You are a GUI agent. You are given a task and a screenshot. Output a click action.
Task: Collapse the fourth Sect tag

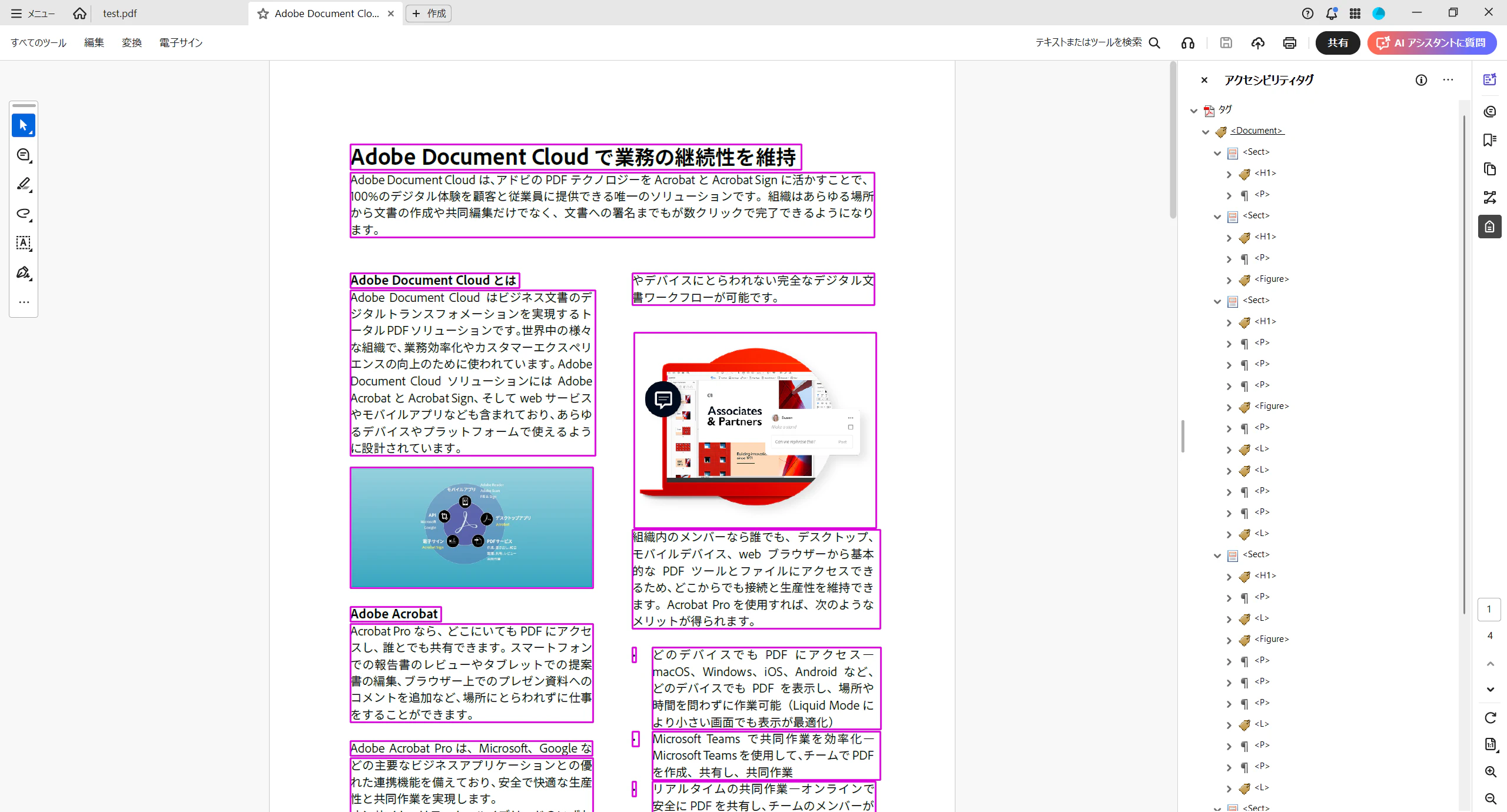(1217, 555)
